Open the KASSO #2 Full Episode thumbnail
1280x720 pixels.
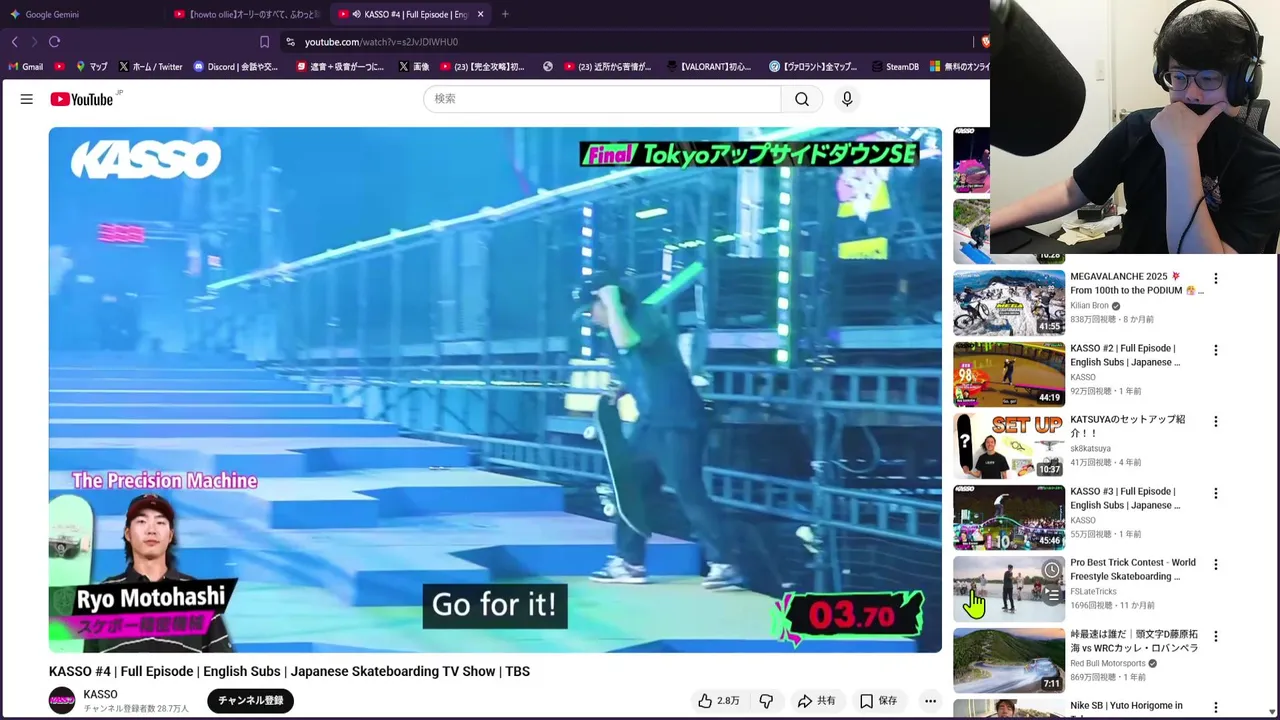pyautogui.click(x=1009, y=374)
